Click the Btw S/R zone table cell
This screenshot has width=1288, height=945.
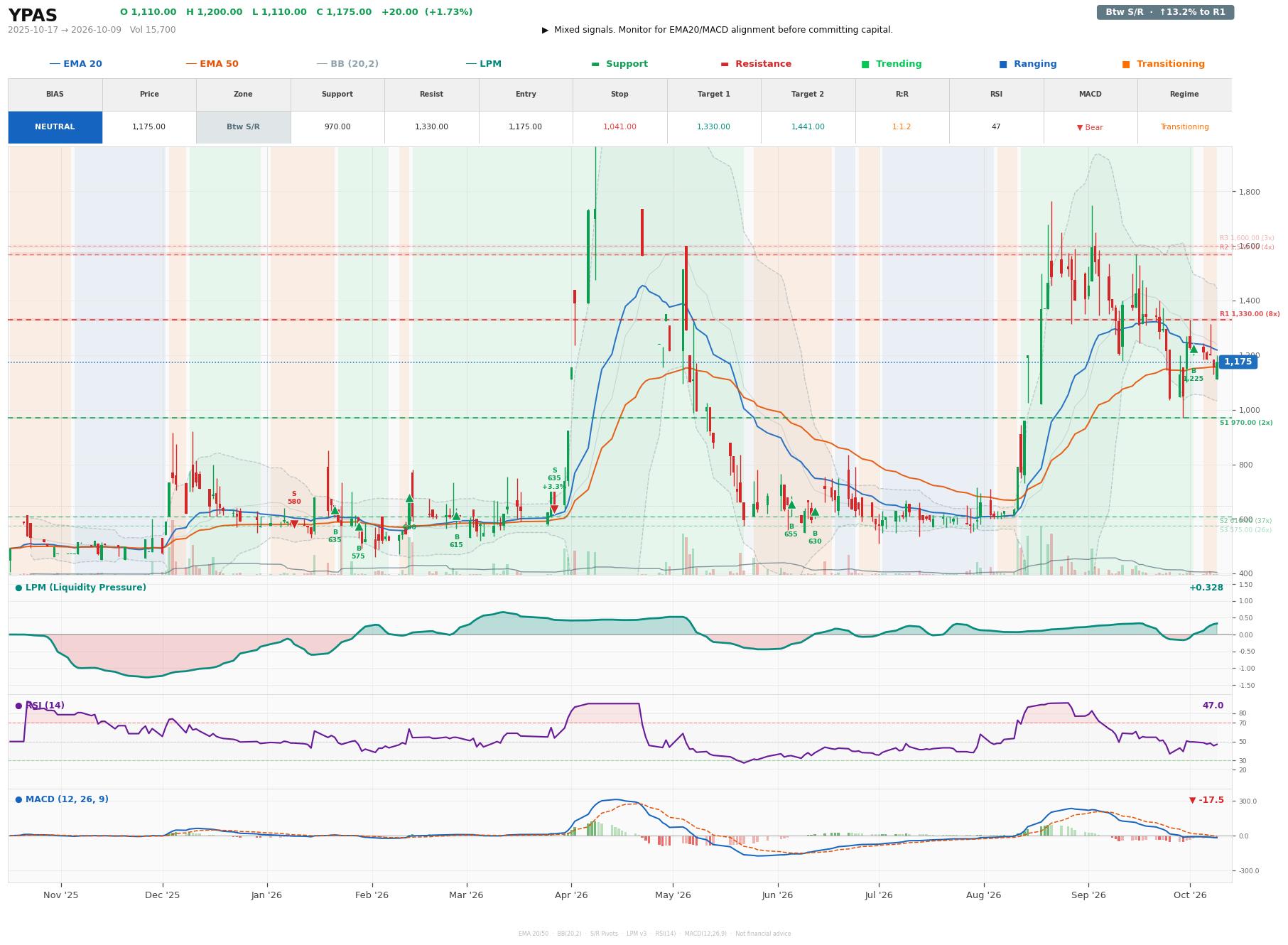click(243, 127)
